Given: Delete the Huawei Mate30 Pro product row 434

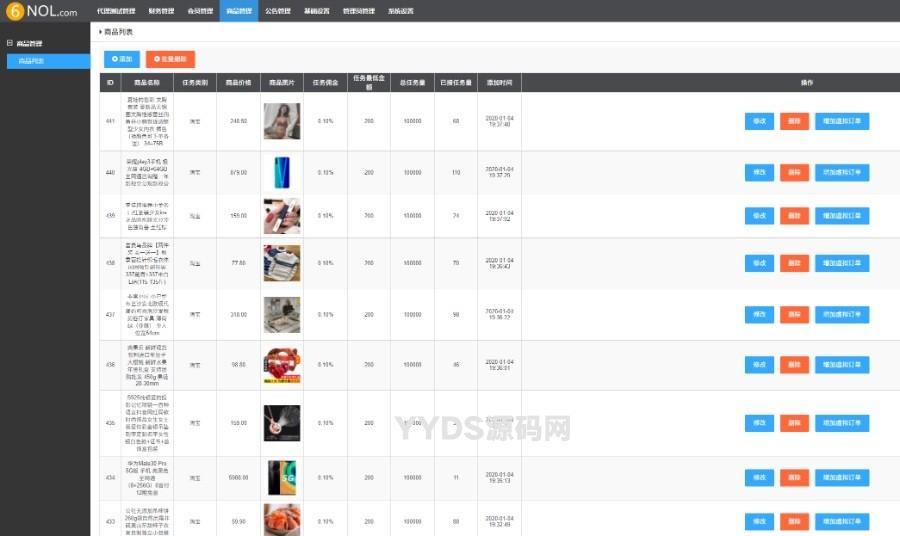Looking at the screenshot, I should click(x=794, y=477).
